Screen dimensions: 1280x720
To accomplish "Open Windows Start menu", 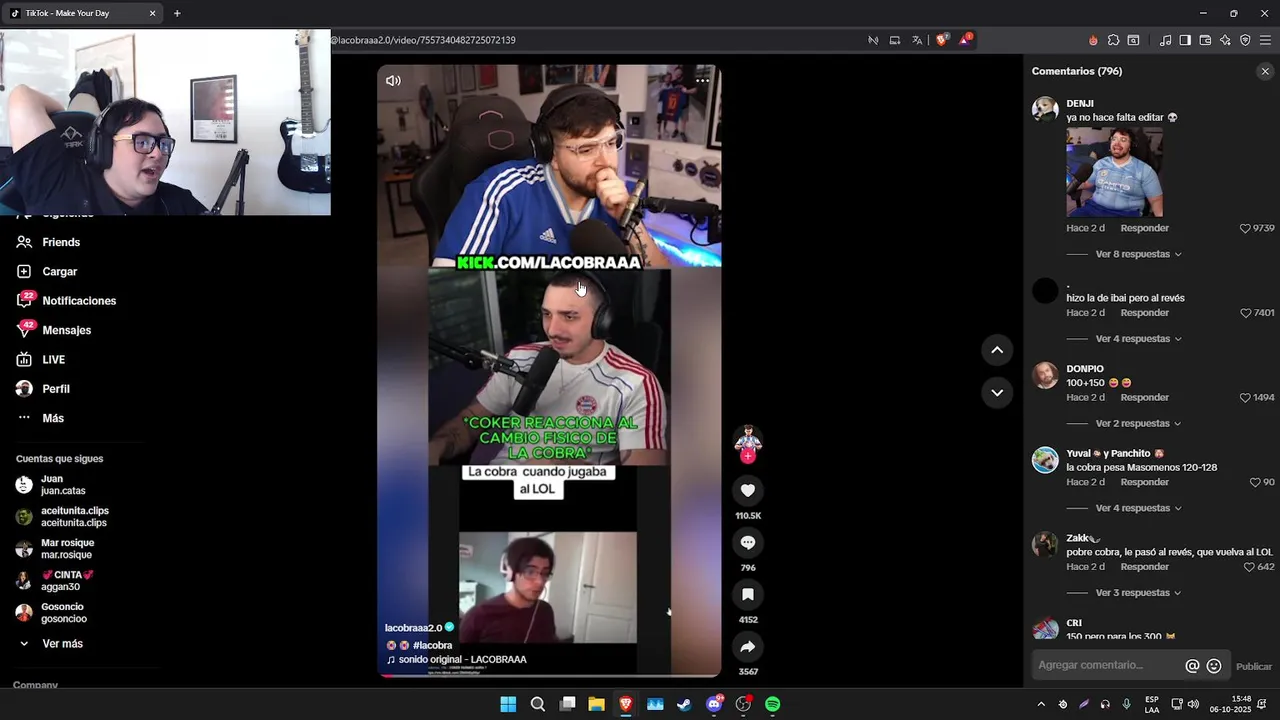I will 508,704.
